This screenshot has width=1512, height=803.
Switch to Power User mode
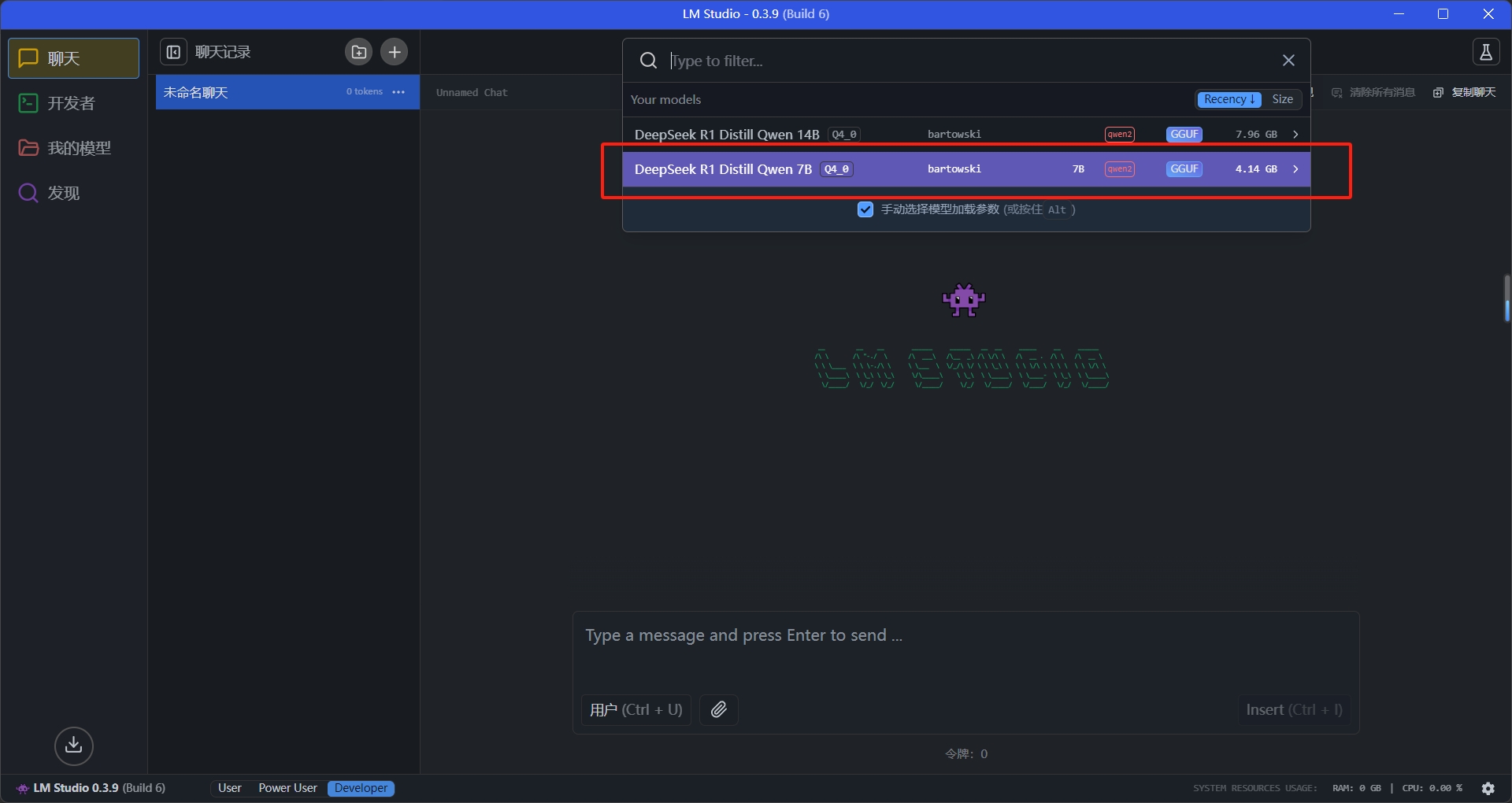[x=287, y=788]
